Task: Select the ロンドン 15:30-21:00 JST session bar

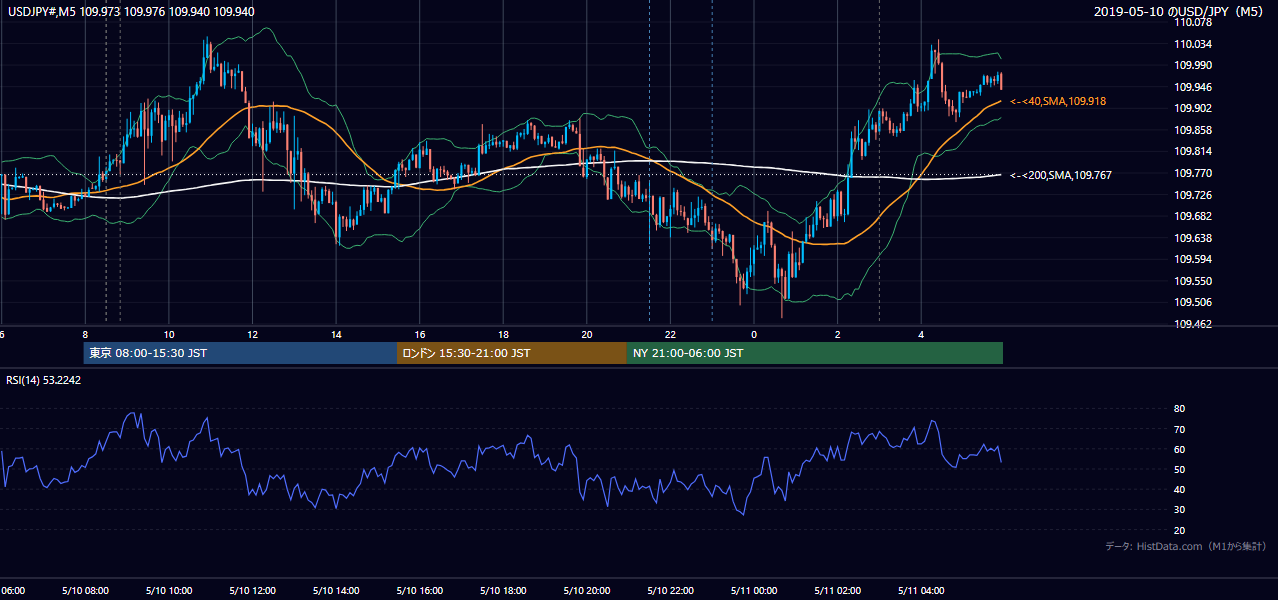Action: (512, 353)
